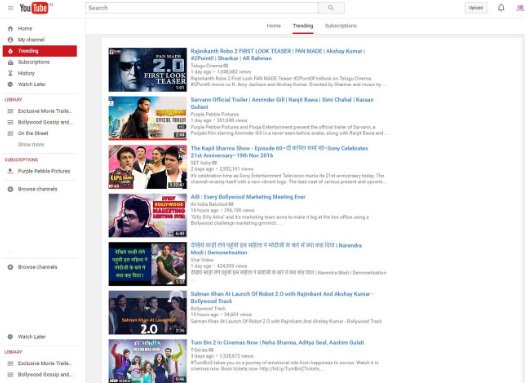Open the SUBSCRIPTIONS heading link
This screenshot has width=525, height=383.
(21, 160)
